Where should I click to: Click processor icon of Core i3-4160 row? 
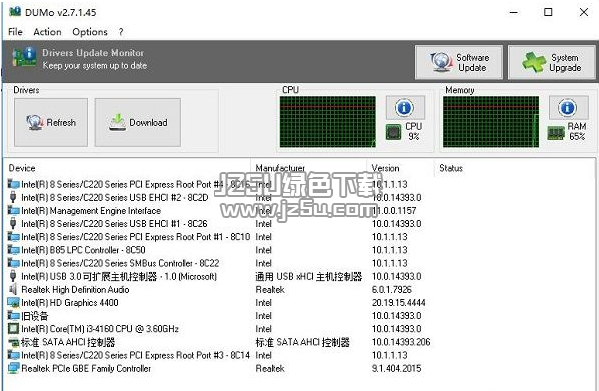coord(13,329)
